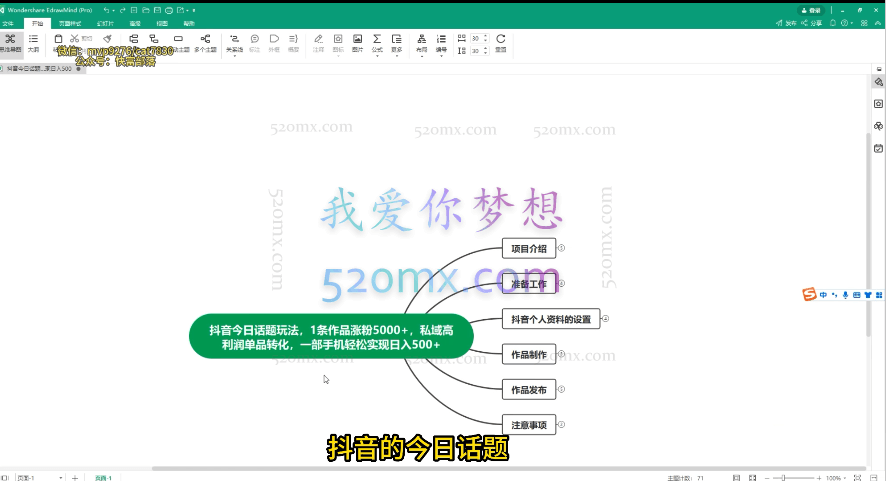Toggle the 准备工作 branch expand circle
The width and height of the screenshot is (886, 481).
[x=561, y=283]
